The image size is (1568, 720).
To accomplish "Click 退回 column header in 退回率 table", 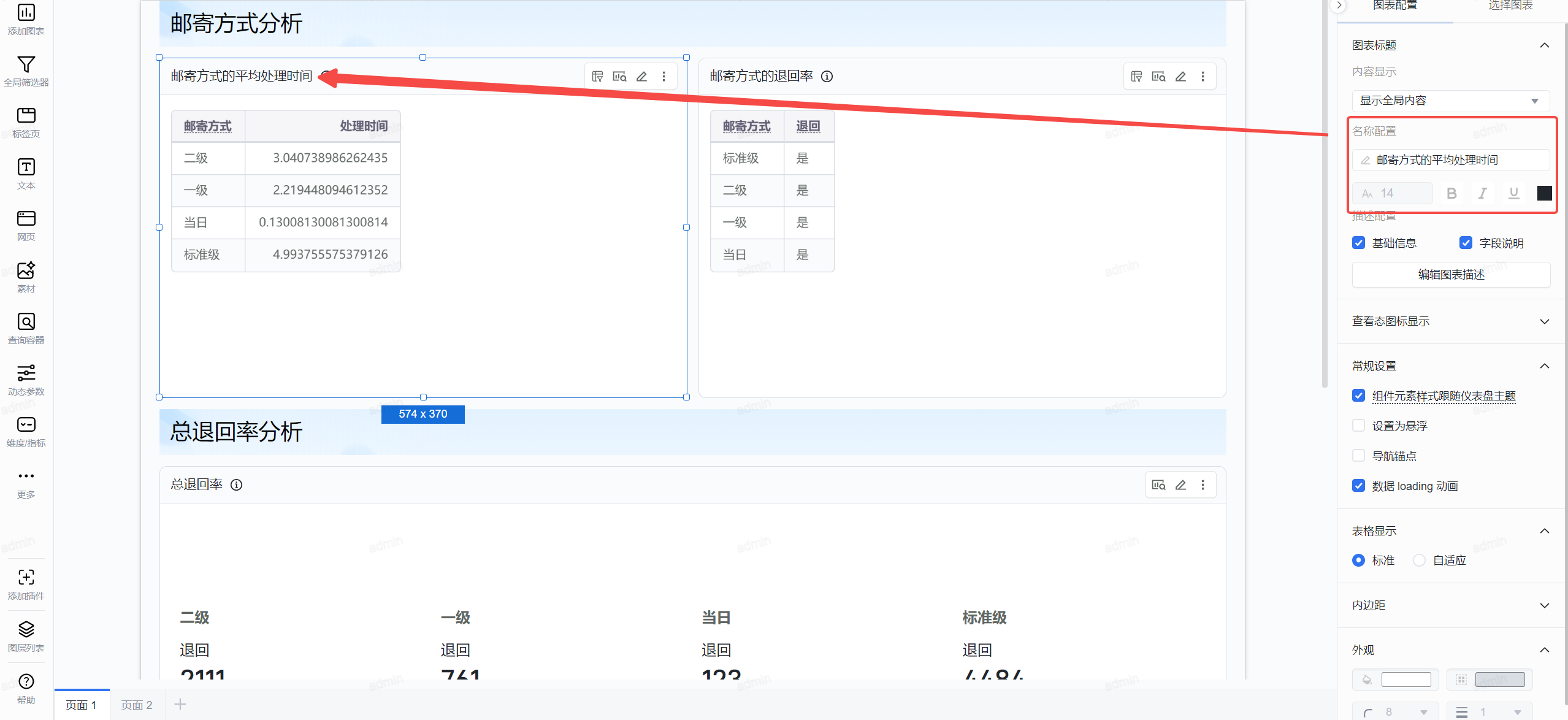I will coord(808,126).
